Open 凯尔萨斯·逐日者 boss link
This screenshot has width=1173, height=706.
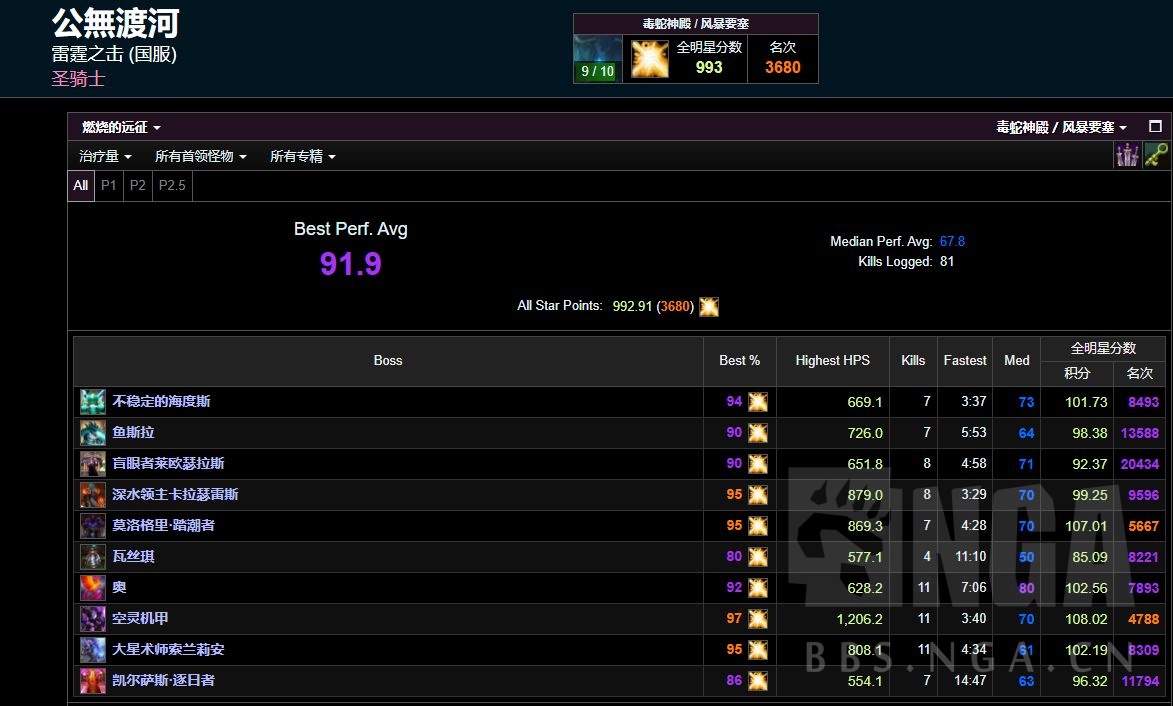[163, 681]
